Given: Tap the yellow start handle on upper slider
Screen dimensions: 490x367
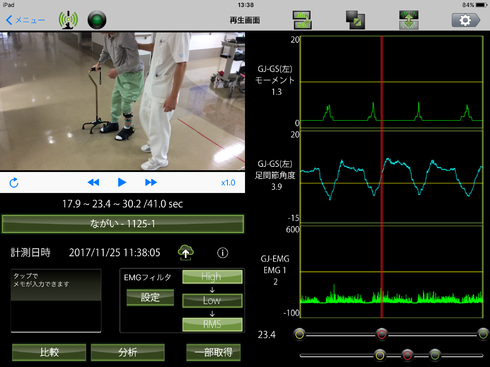Looking at the screenshot, I should (299, 334).
